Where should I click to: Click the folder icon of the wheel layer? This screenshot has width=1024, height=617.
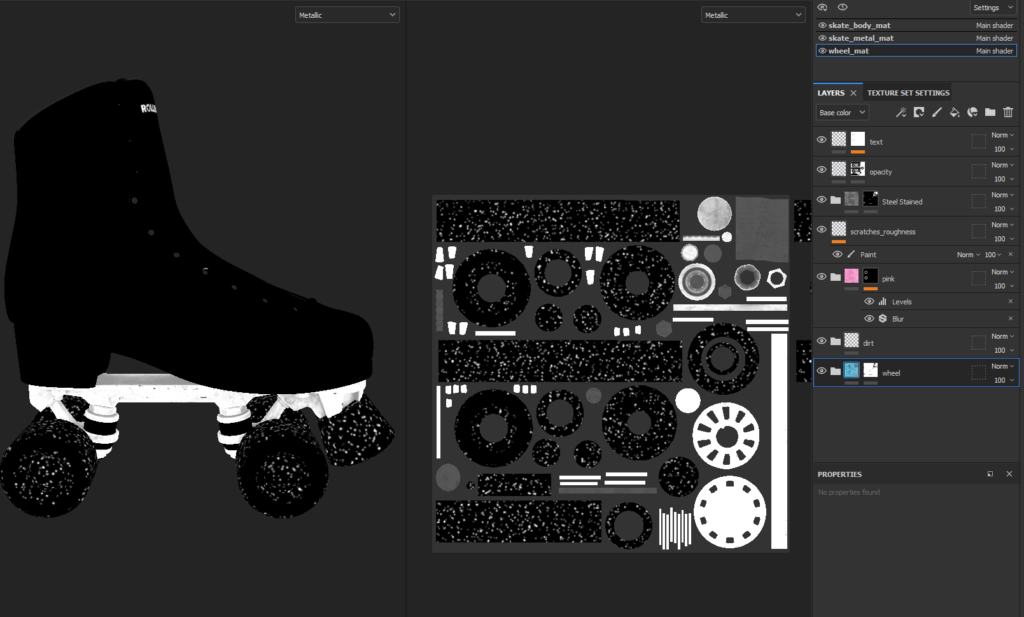pos(835,371)
